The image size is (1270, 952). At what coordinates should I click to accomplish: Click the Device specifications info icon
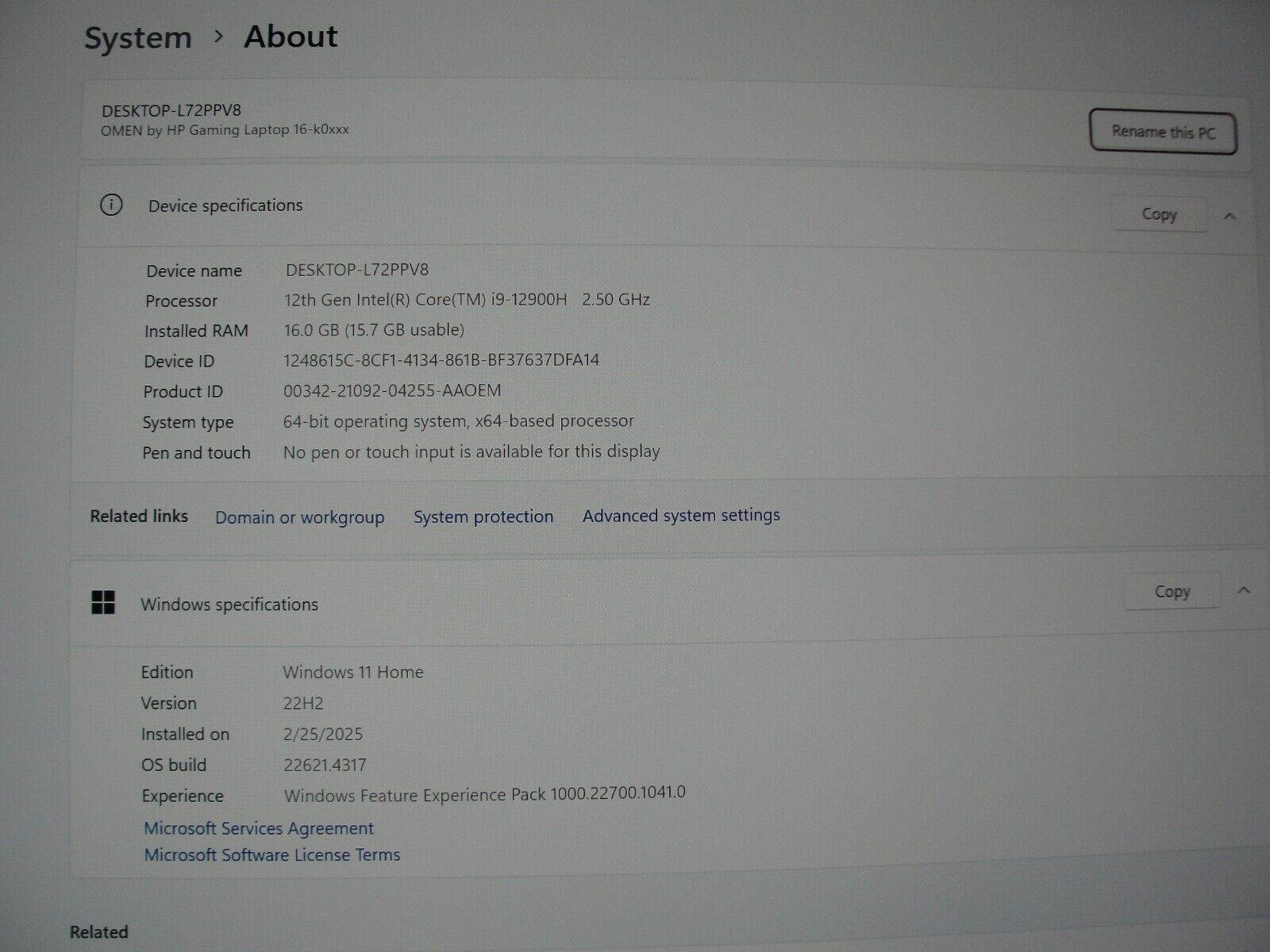click(x=111, y=205)
